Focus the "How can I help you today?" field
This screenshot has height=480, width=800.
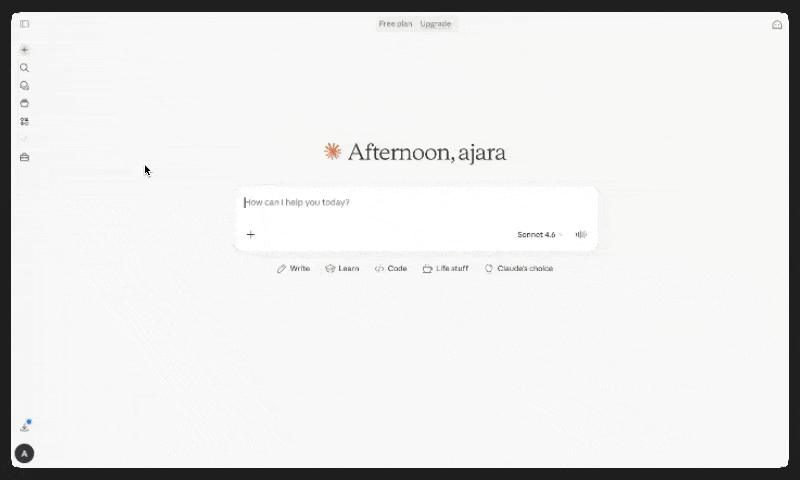click(x=416, y=203)
